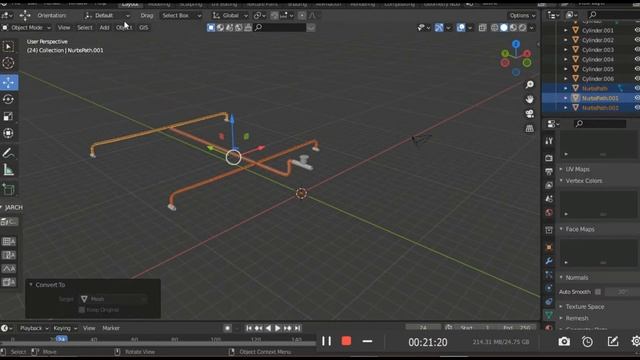Switch to Wireframe viewport shading
The width and height of the screenshot is (640, 360).
(495, 28)
